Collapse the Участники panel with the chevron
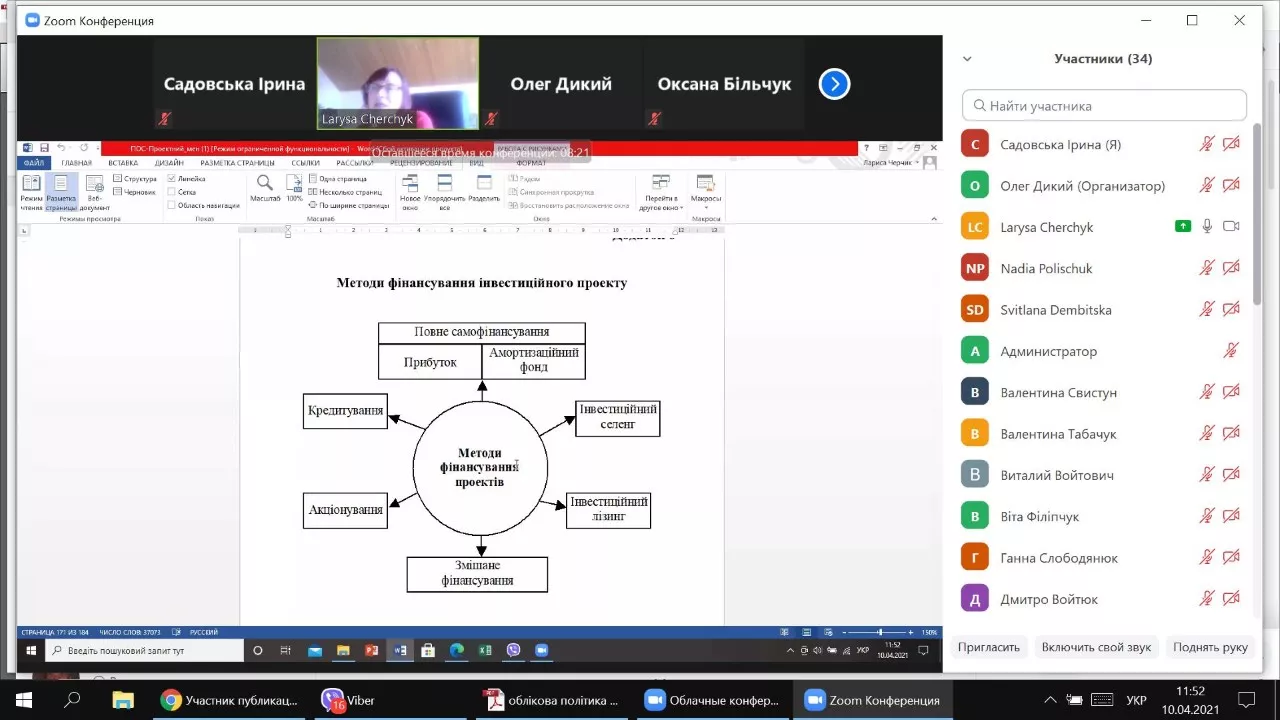1280x720 pixels. pos(967,59)
